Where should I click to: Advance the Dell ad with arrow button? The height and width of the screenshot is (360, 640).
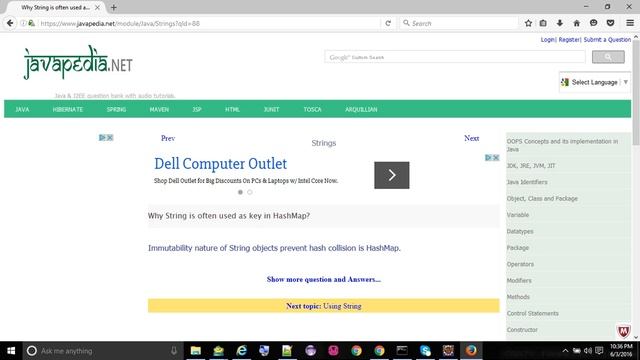pos(391,175)
